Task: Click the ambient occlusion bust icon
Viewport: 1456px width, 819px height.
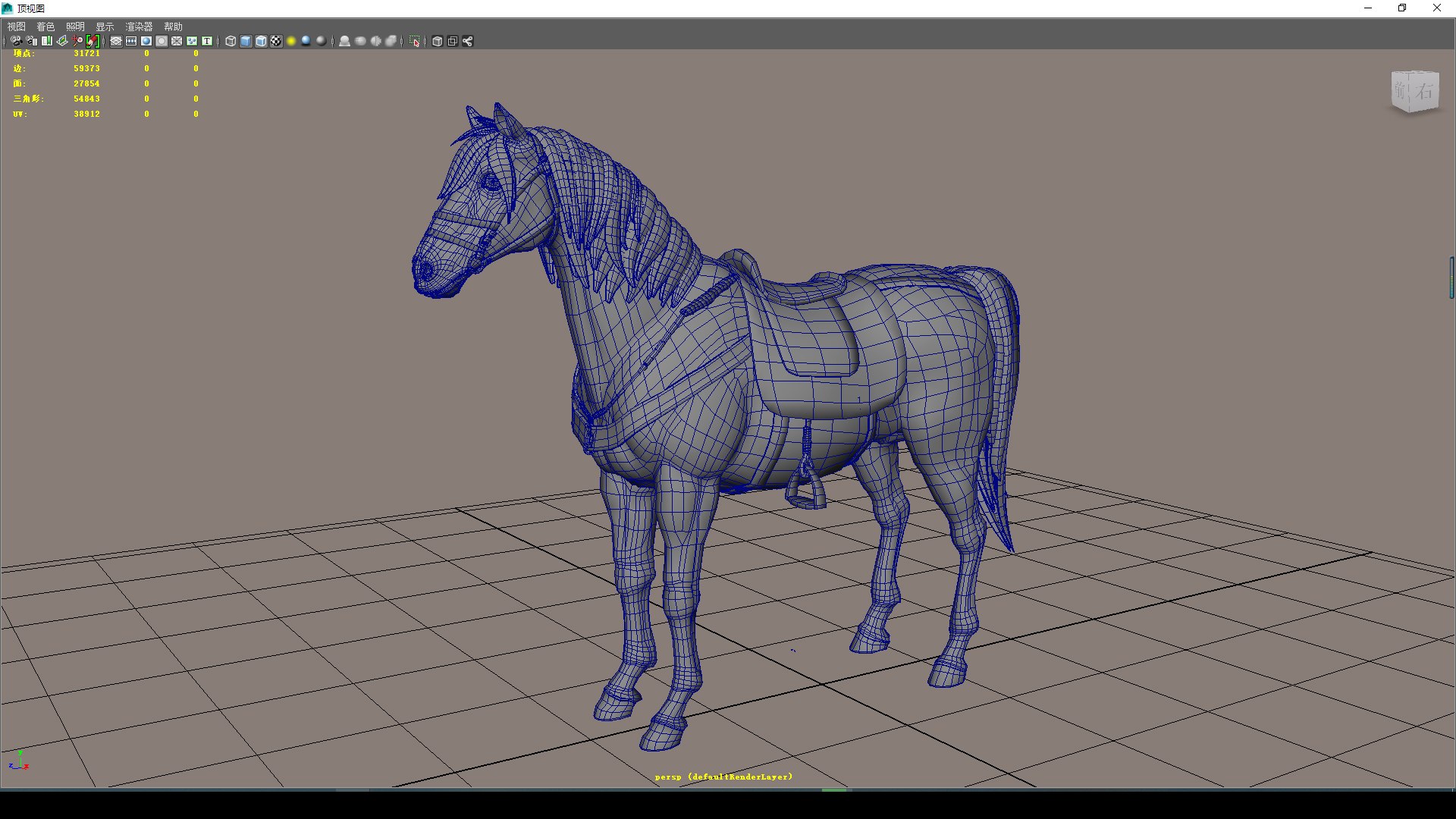Action: point(344,41)
